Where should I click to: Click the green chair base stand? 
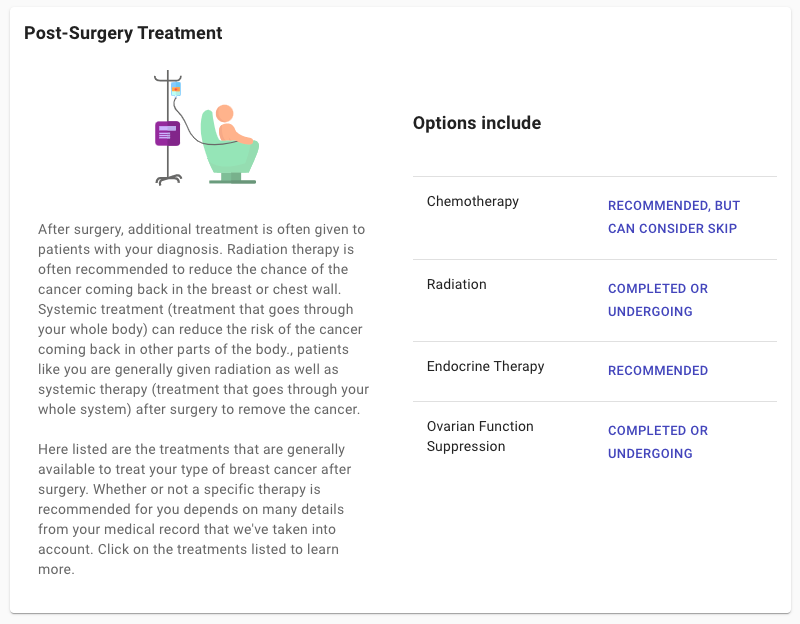pyautogui.click(x=232, y=179)
